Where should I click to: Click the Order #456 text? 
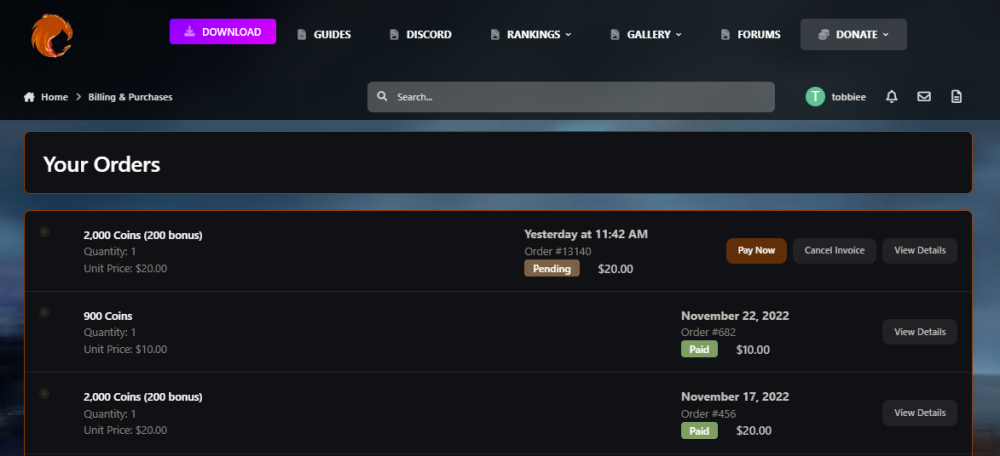(x=709, y=414)
